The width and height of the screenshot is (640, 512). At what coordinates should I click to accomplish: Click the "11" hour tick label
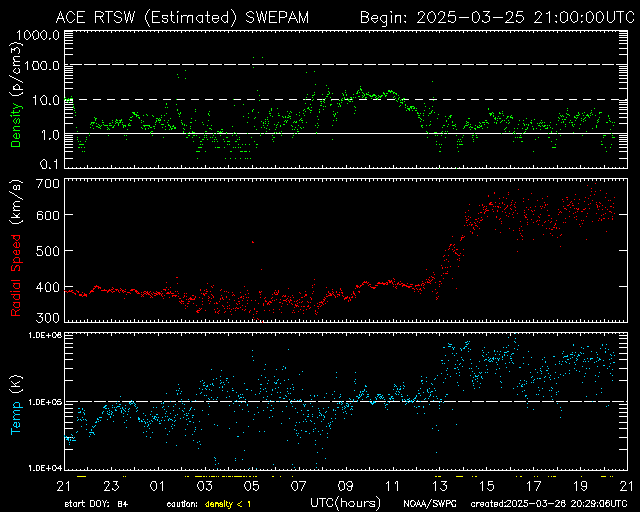(392, 486)
